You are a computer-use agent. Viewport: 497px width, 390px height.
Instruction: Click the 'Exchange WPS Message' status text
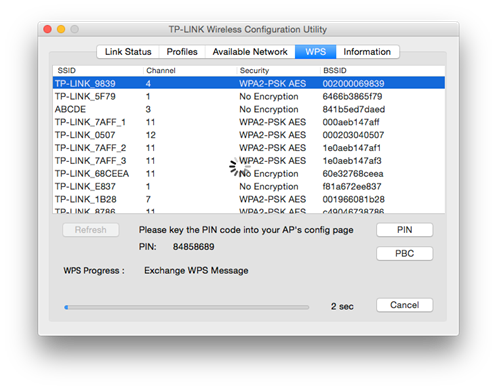click(x=196, y=270)
